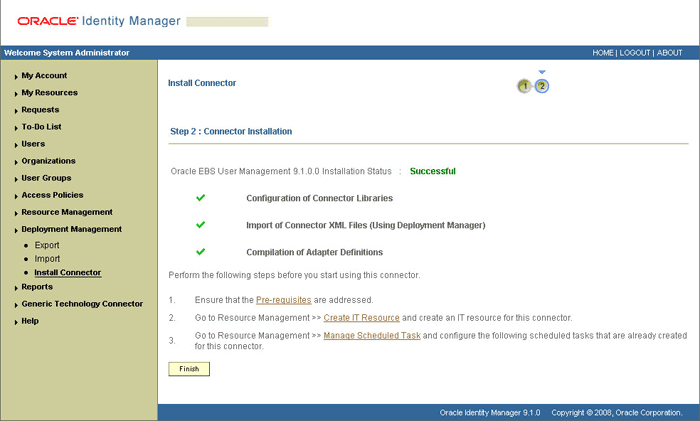Viewport: 700px width, 421px height.
Task: Open Deployment Management menu
Action: (71, 229)
